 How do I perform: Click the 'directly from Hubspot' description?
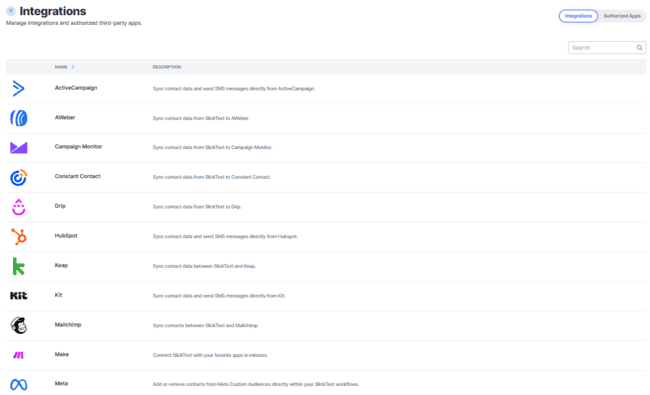[x=225, y=237]
